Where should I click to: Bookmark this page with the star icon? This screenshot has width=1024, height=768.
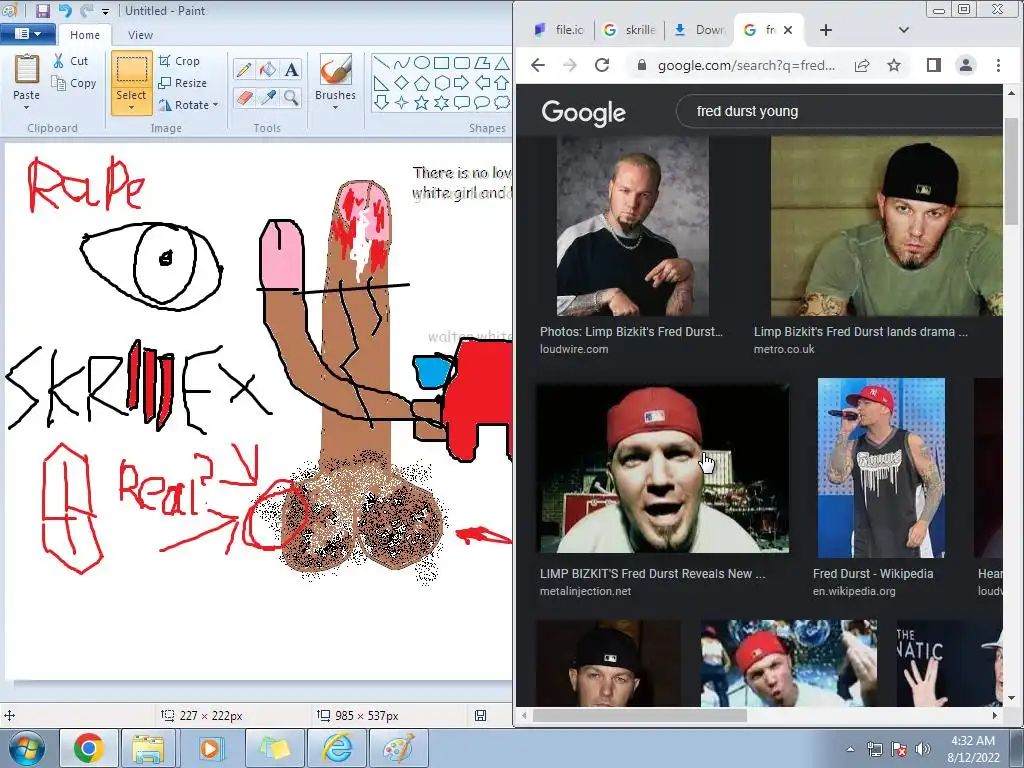click(894, 65)
